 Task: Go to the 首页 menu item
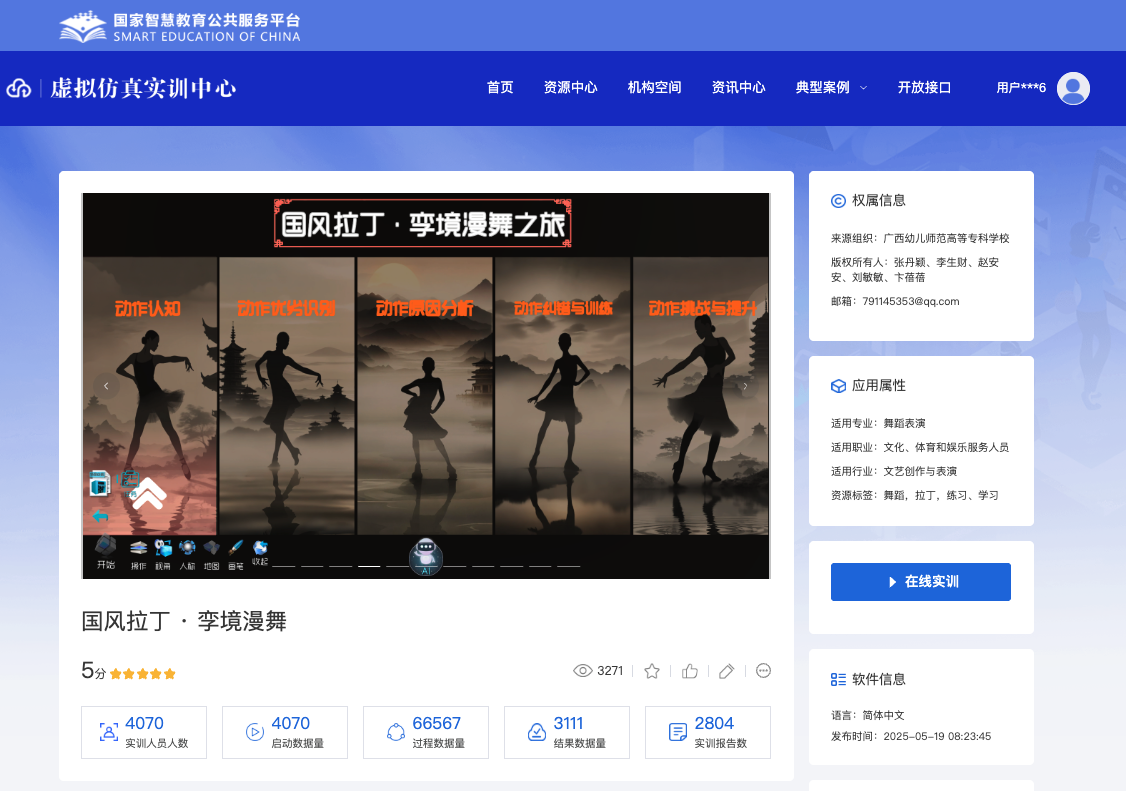pos(500,88)
